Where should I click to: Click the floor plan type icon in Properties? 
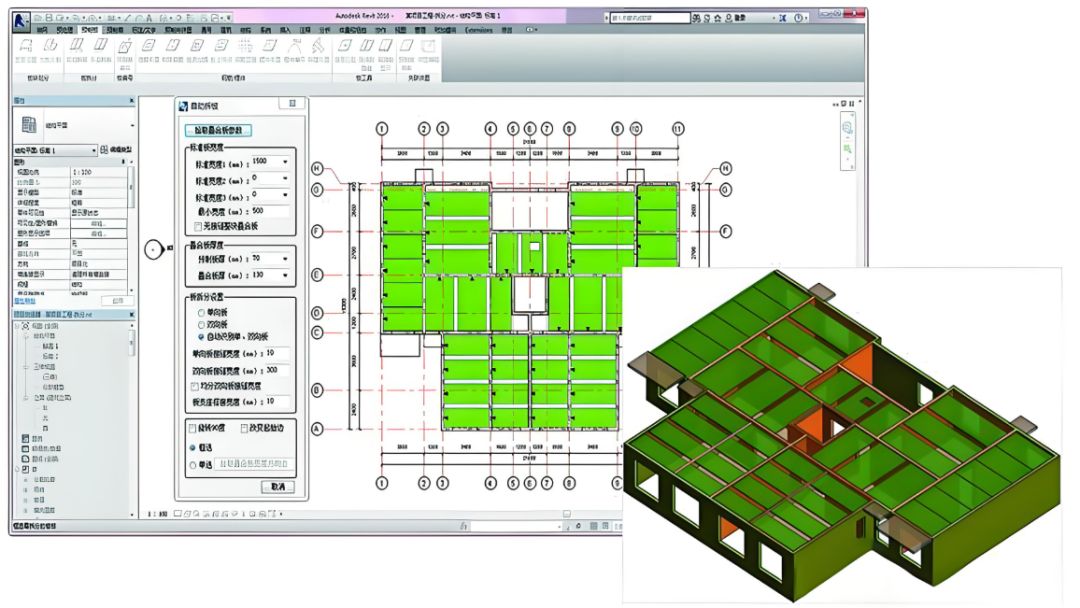[29, 125]
